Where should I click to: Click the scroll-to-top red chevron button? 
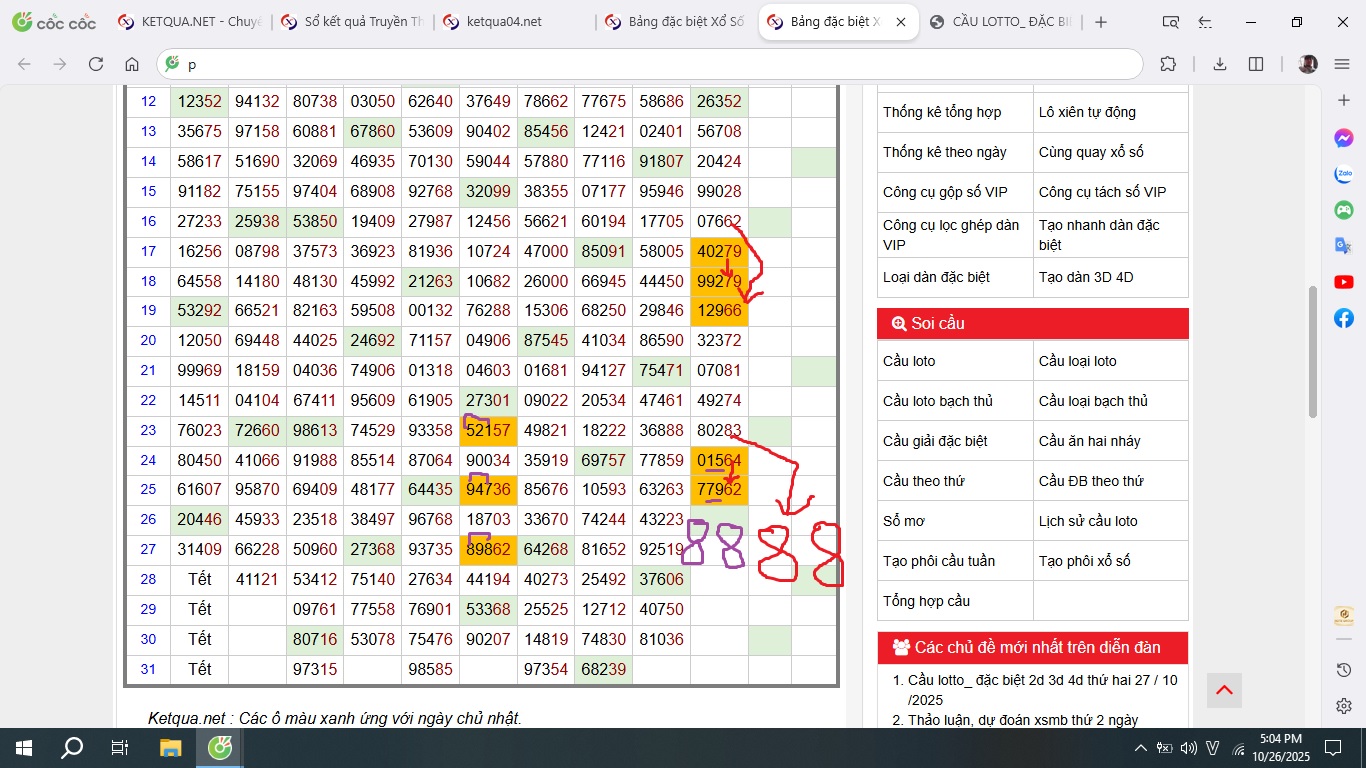(1224, 689)
